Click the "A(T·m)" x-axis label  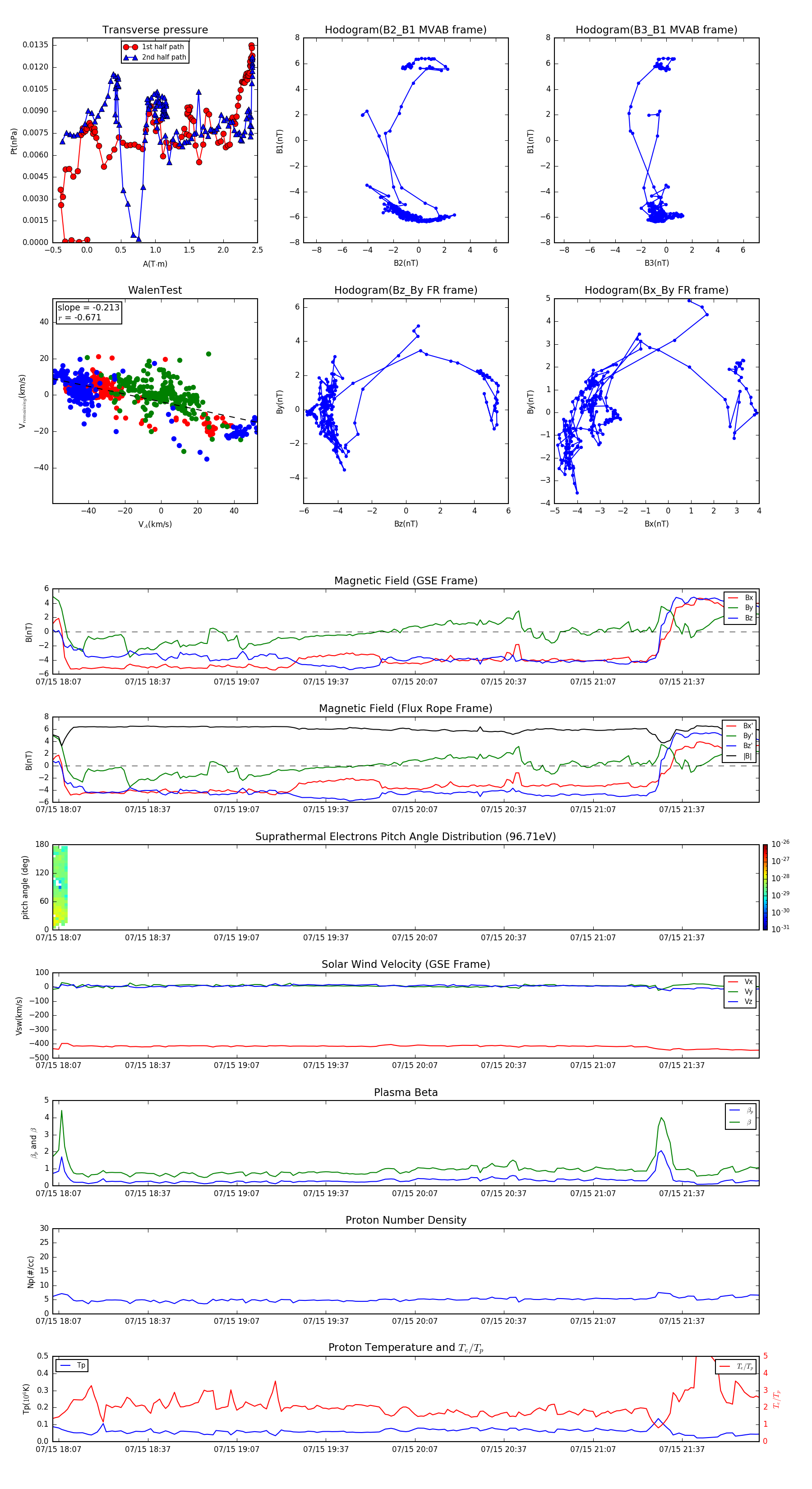pos(155,264)
